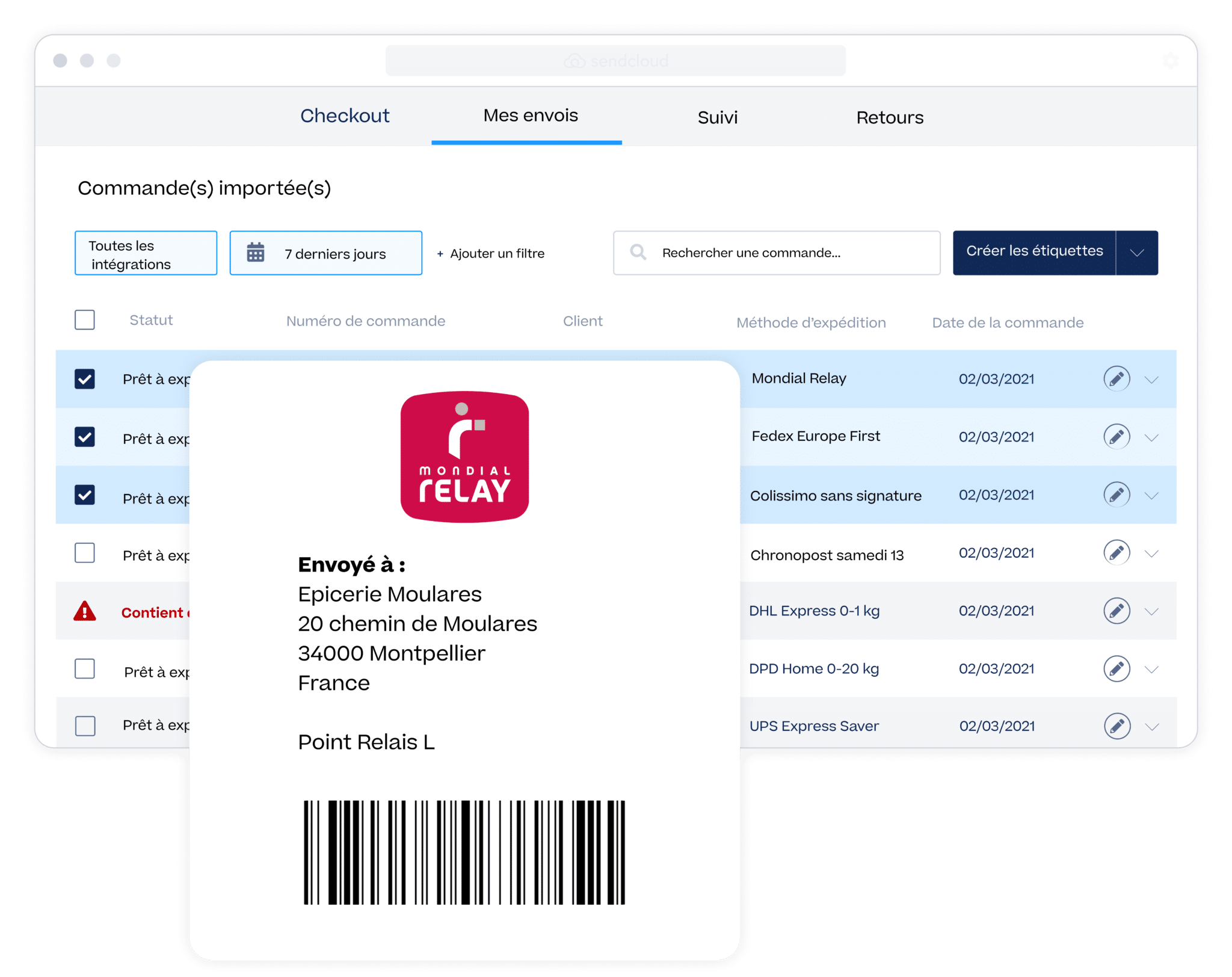Uncheck the Mondial Relay row checkbox
The height and width of the screenshot is (977, 1232).
coord(85,379)
